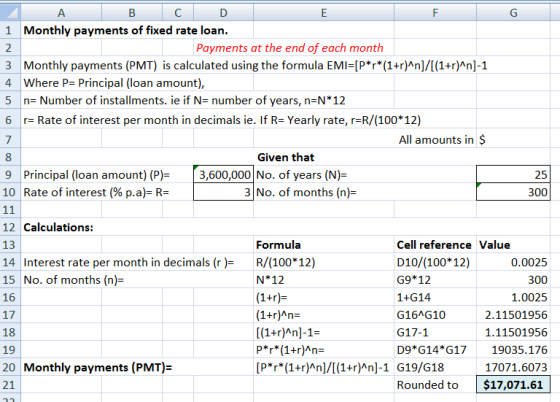Select column F header

435,13
